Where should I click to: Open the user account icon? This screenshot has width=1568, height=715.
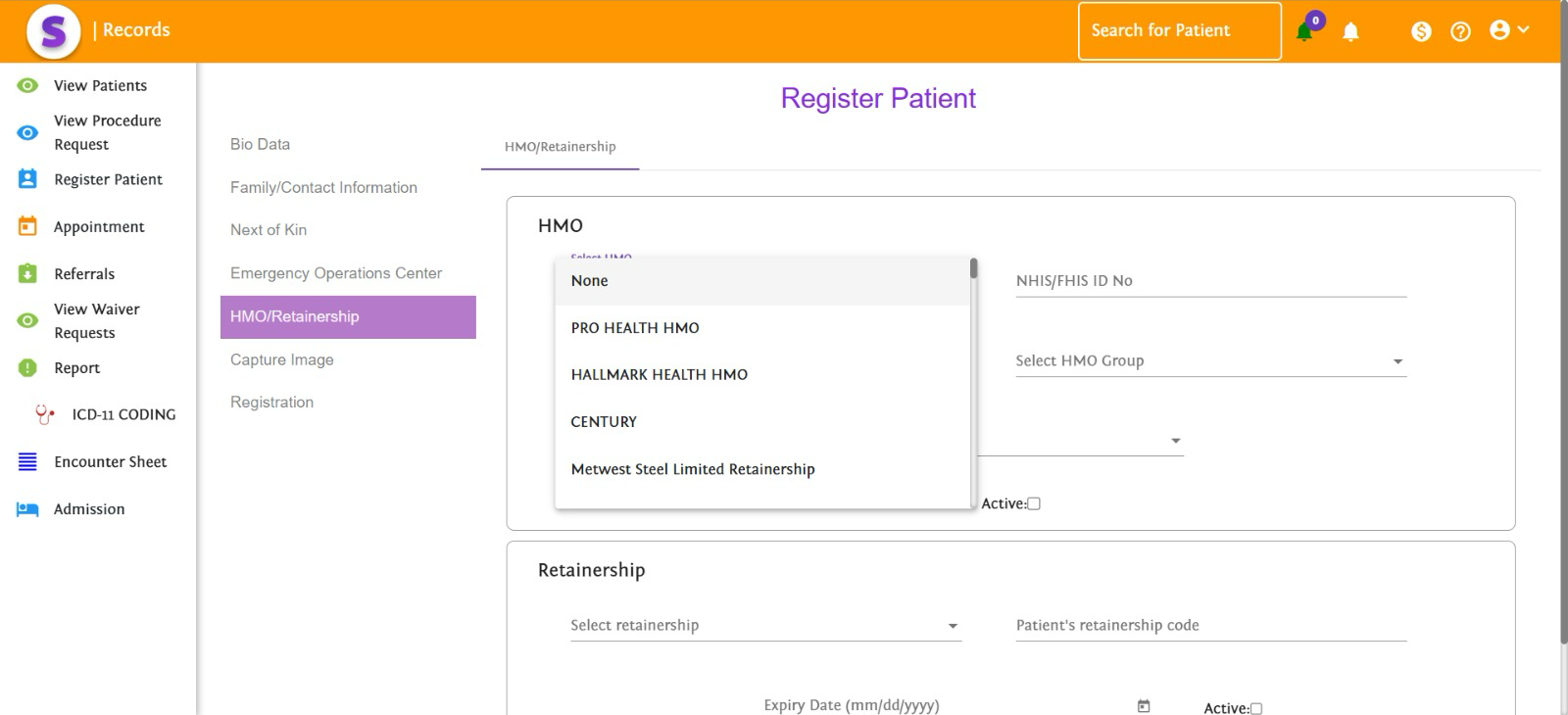1499,29
